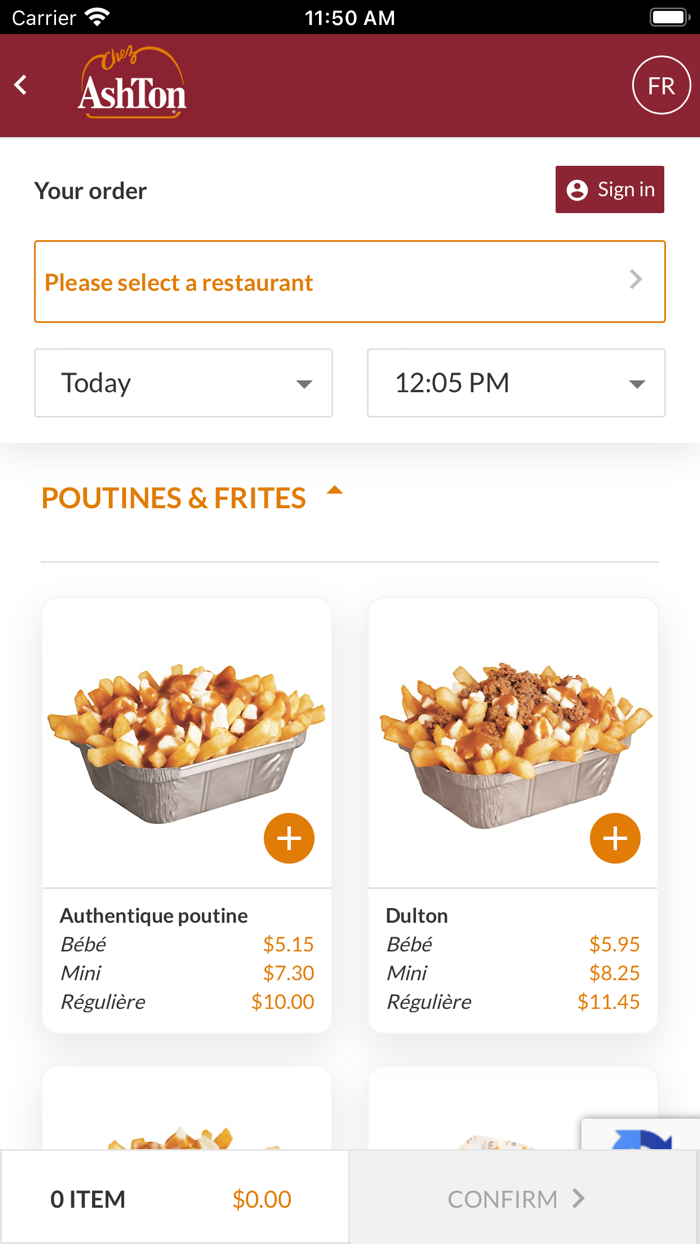
Task: Tap the back arrow in header
Action: pyautogui.click(x=21, y=86)
